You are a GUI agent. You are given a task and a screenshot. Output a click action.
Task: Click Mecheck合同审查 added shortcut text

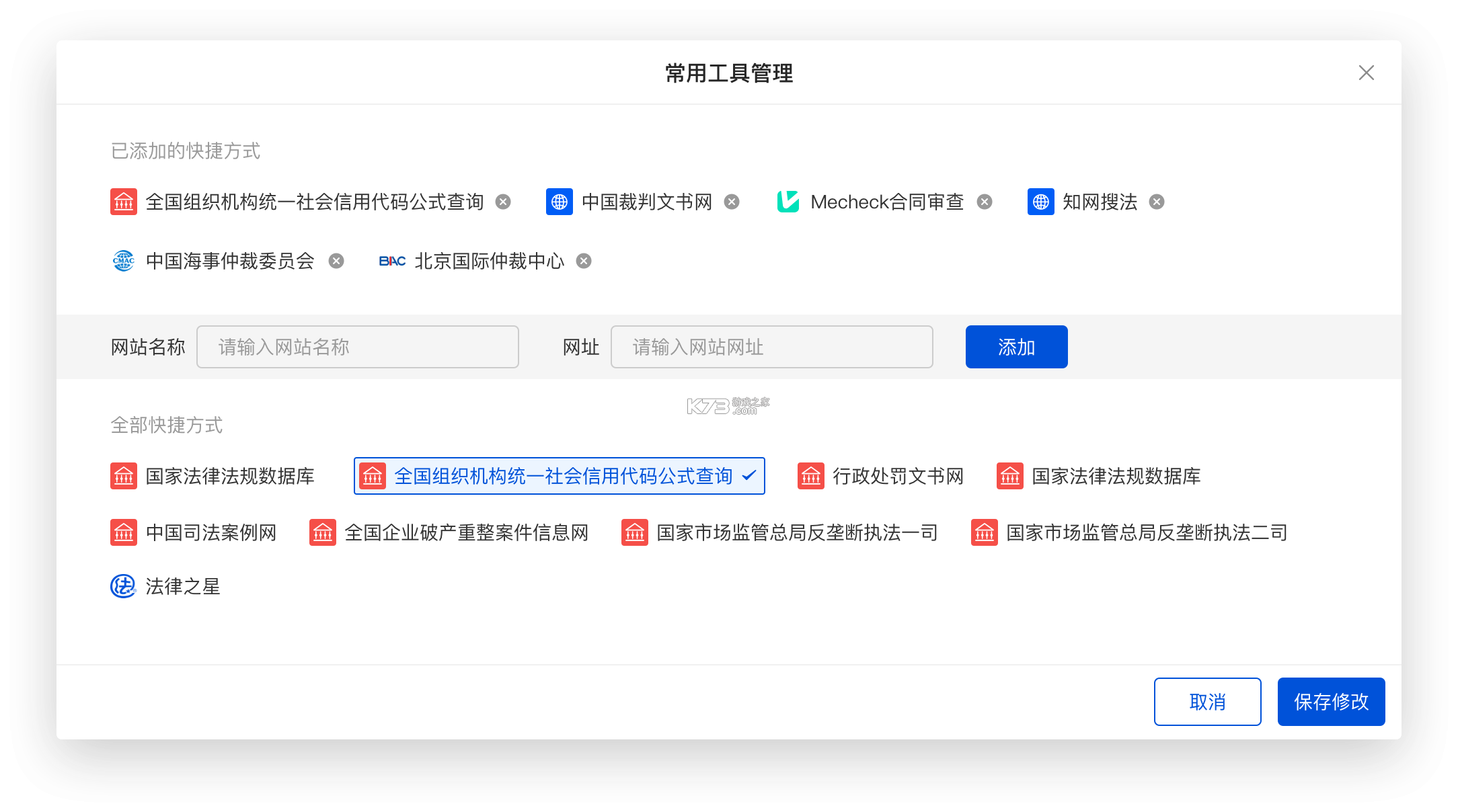click(888, 202)
